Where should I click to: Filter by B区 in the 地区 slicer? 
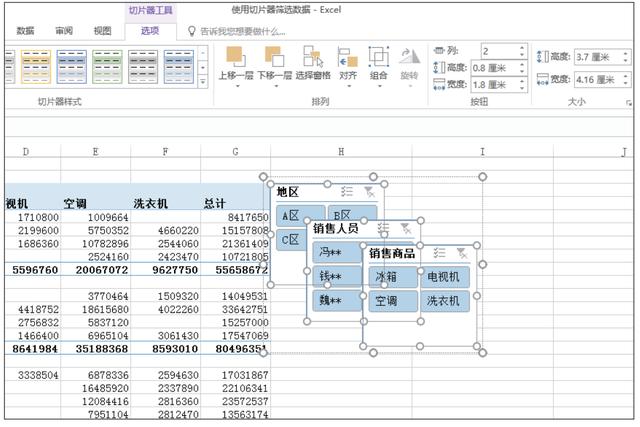pos(353,214)
